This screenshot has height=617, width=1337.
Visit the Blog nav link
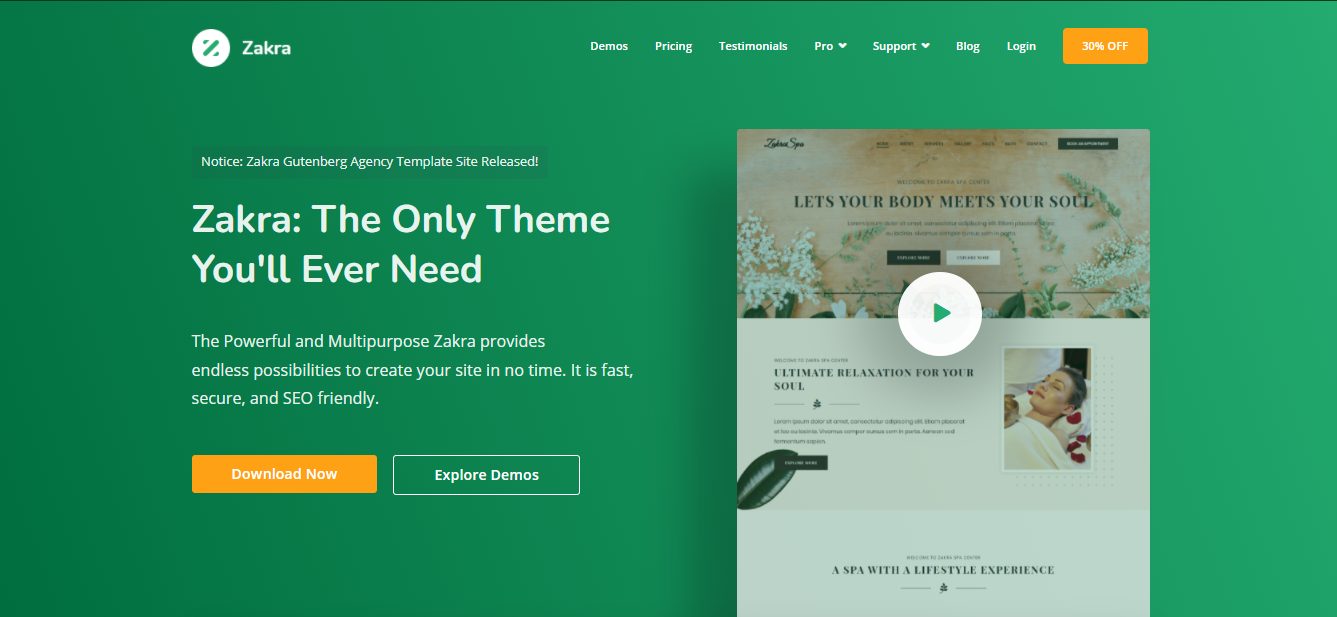click(968, 46)
